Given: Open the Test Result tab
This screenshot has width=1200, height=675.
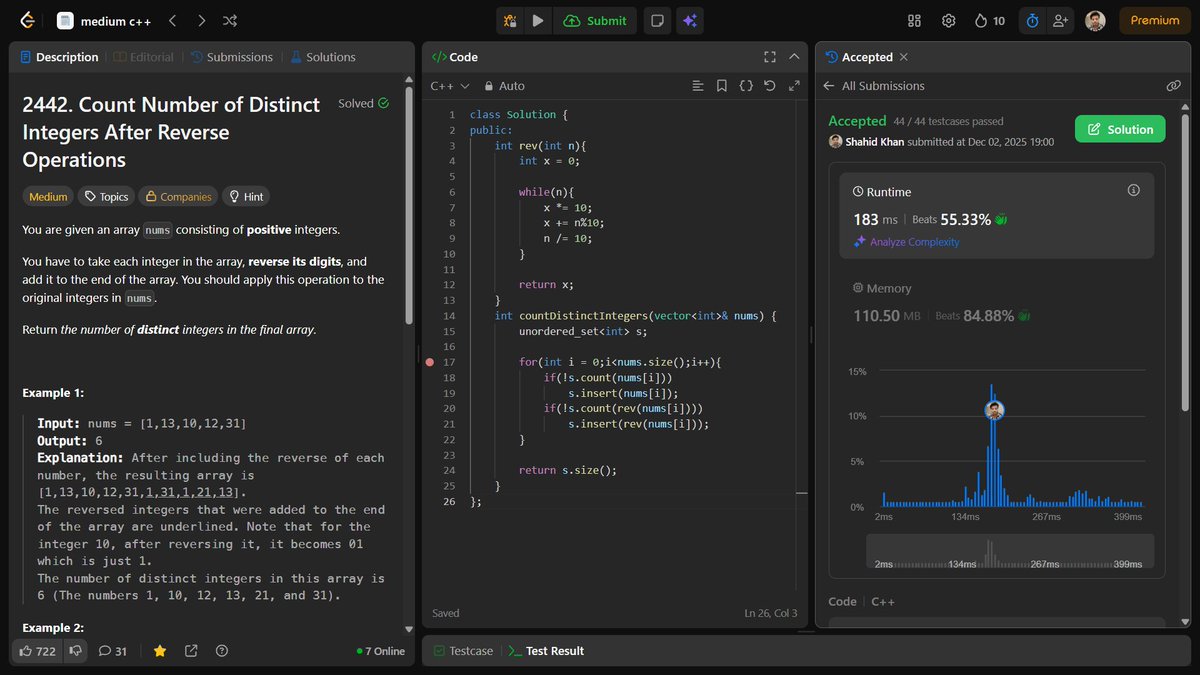Looking at the screenshot, I should click(547, 651).
